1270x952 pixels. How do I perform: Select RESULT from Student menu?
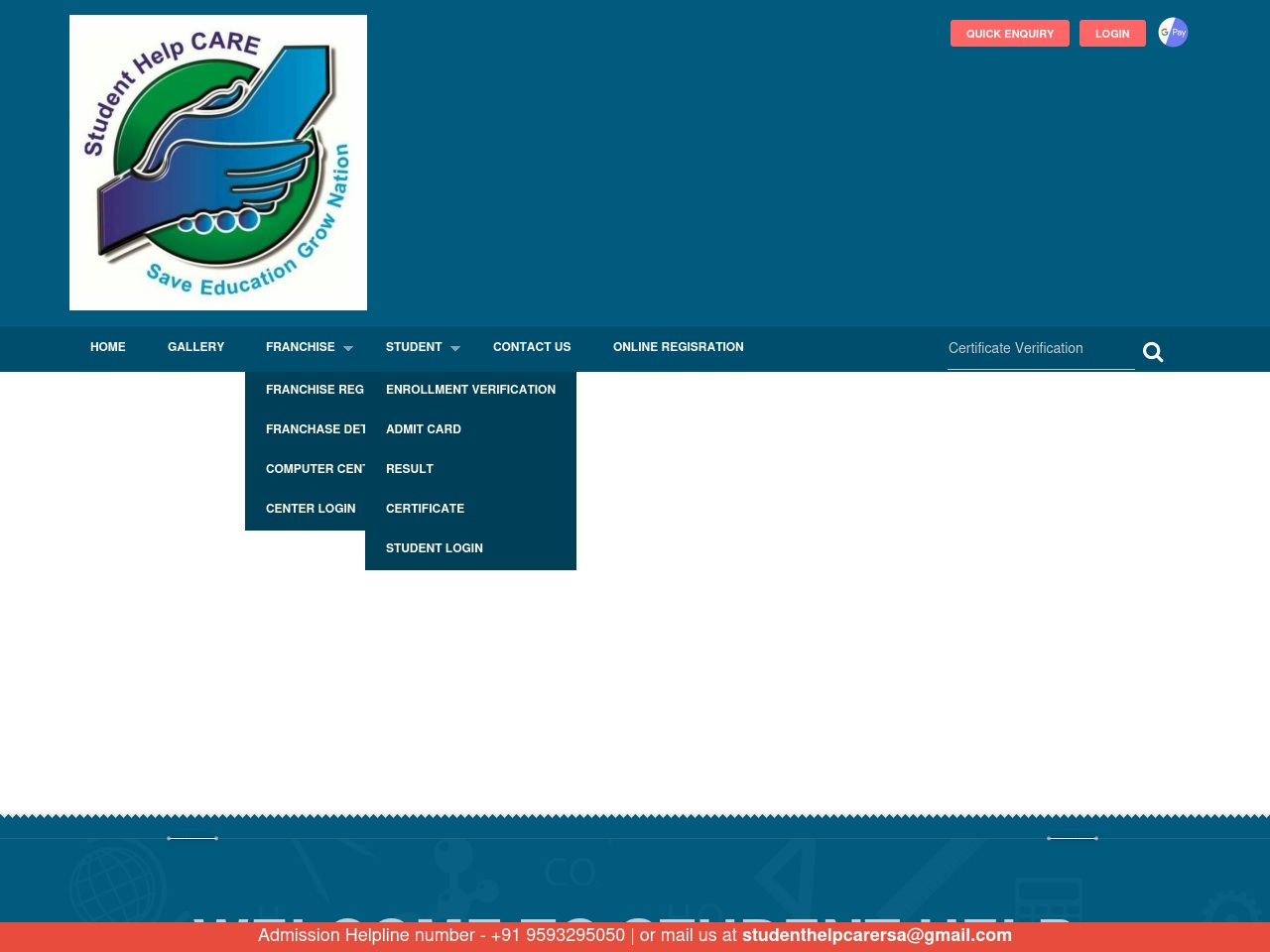click(x=470, y=469)
